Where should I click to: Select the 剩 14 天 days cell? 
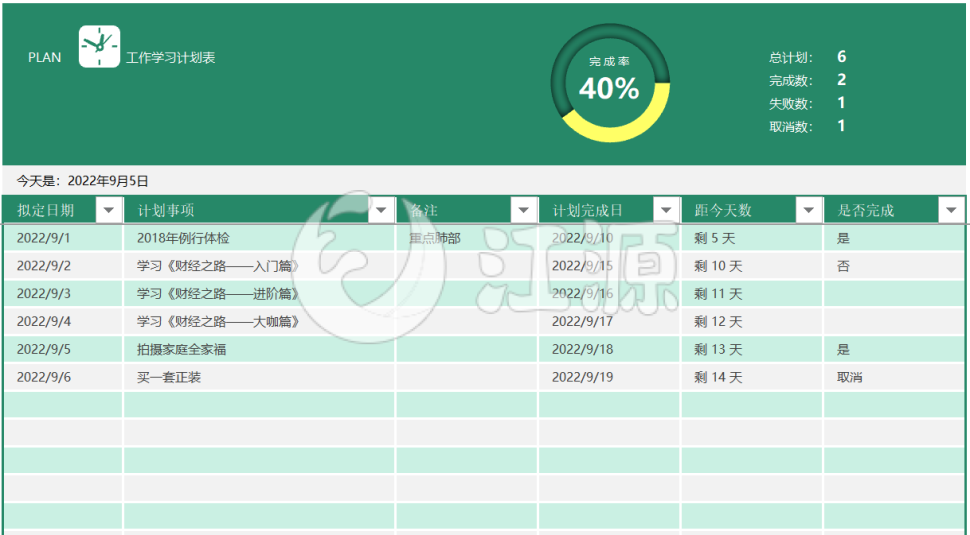coord(718,377)
